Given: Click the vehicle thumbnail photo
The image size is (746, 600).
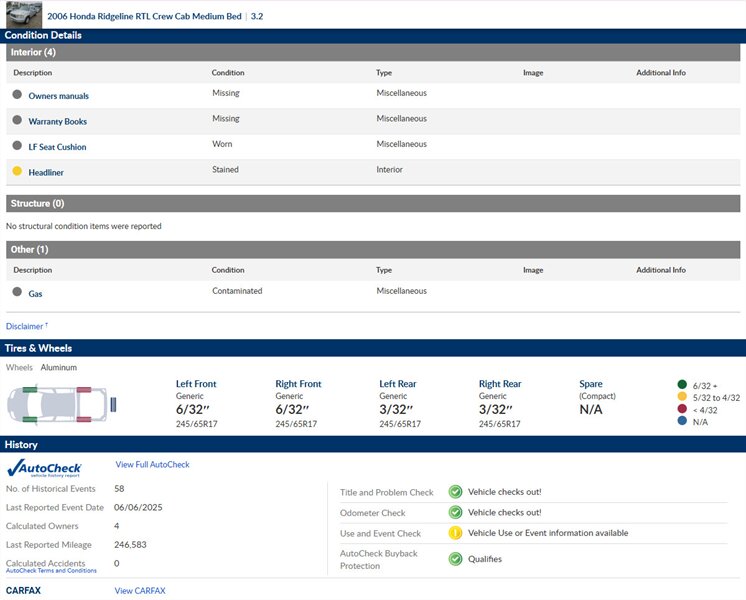Looking at the screenshot, I should point(23,14).
